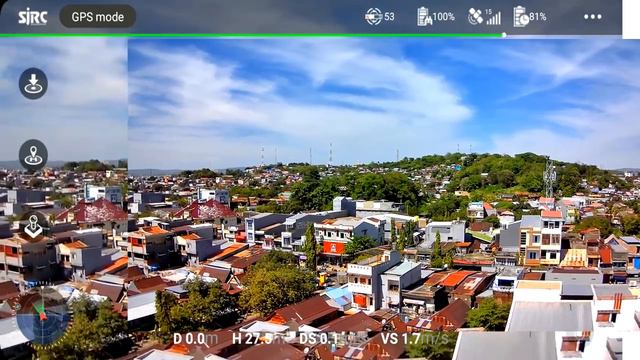640x360 pixels.
Task: Check the remote signal icon showing 53
Action: pos(380,17)
